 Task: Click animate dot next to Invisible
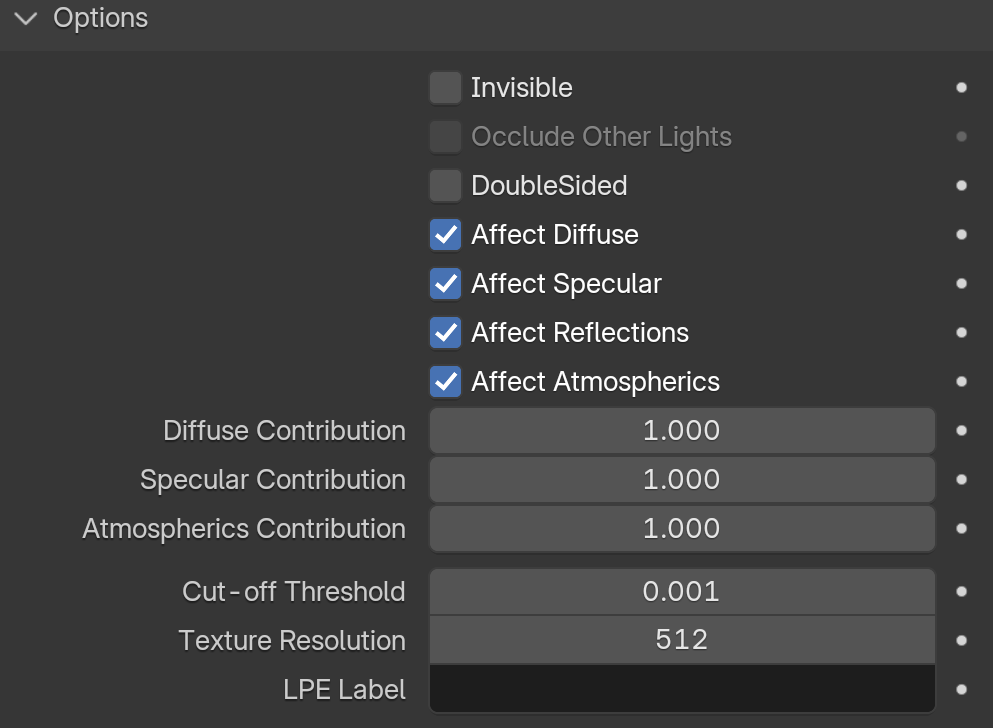point(961,88)
